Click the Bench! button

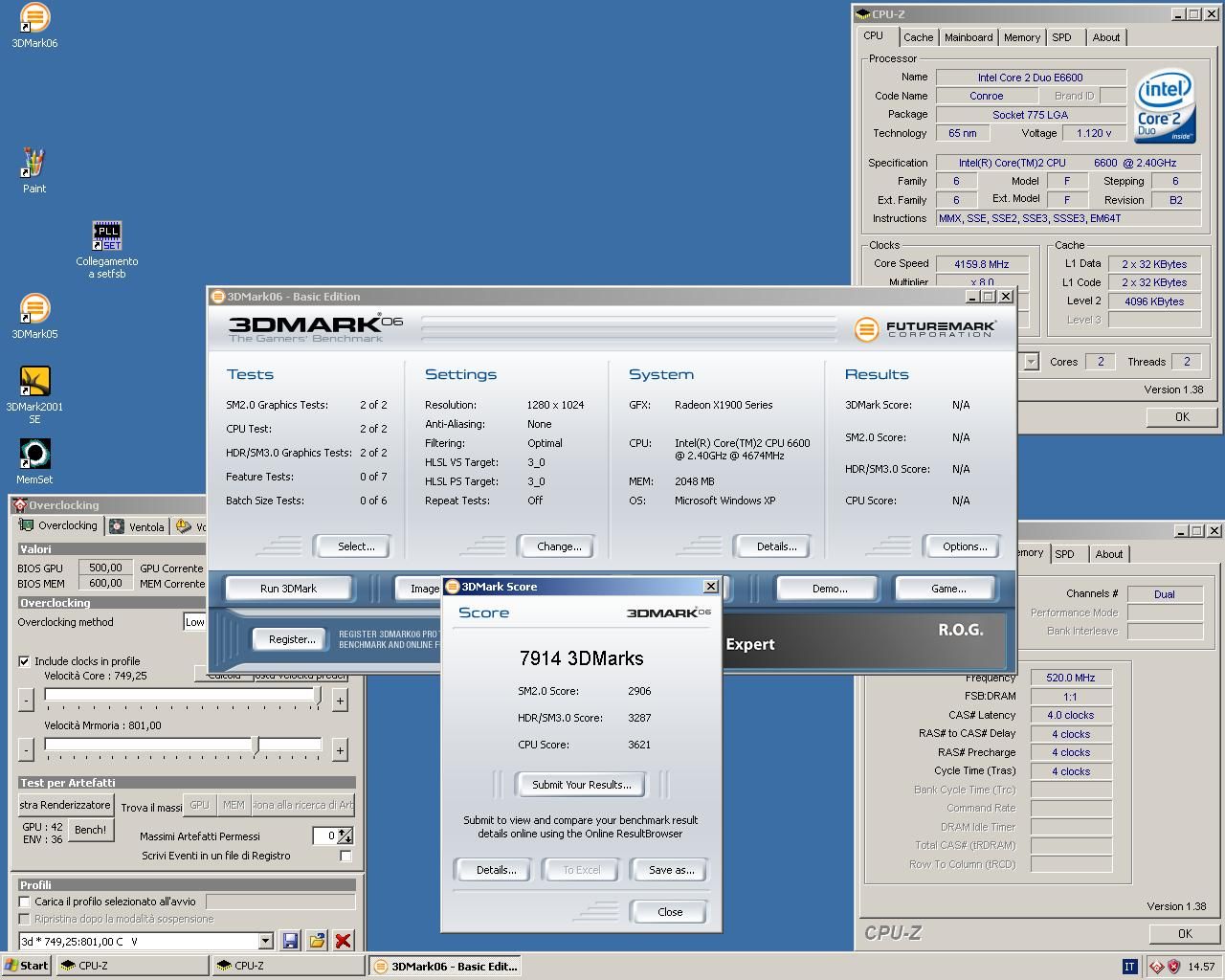pyautogui.click(x=90, y=830)
